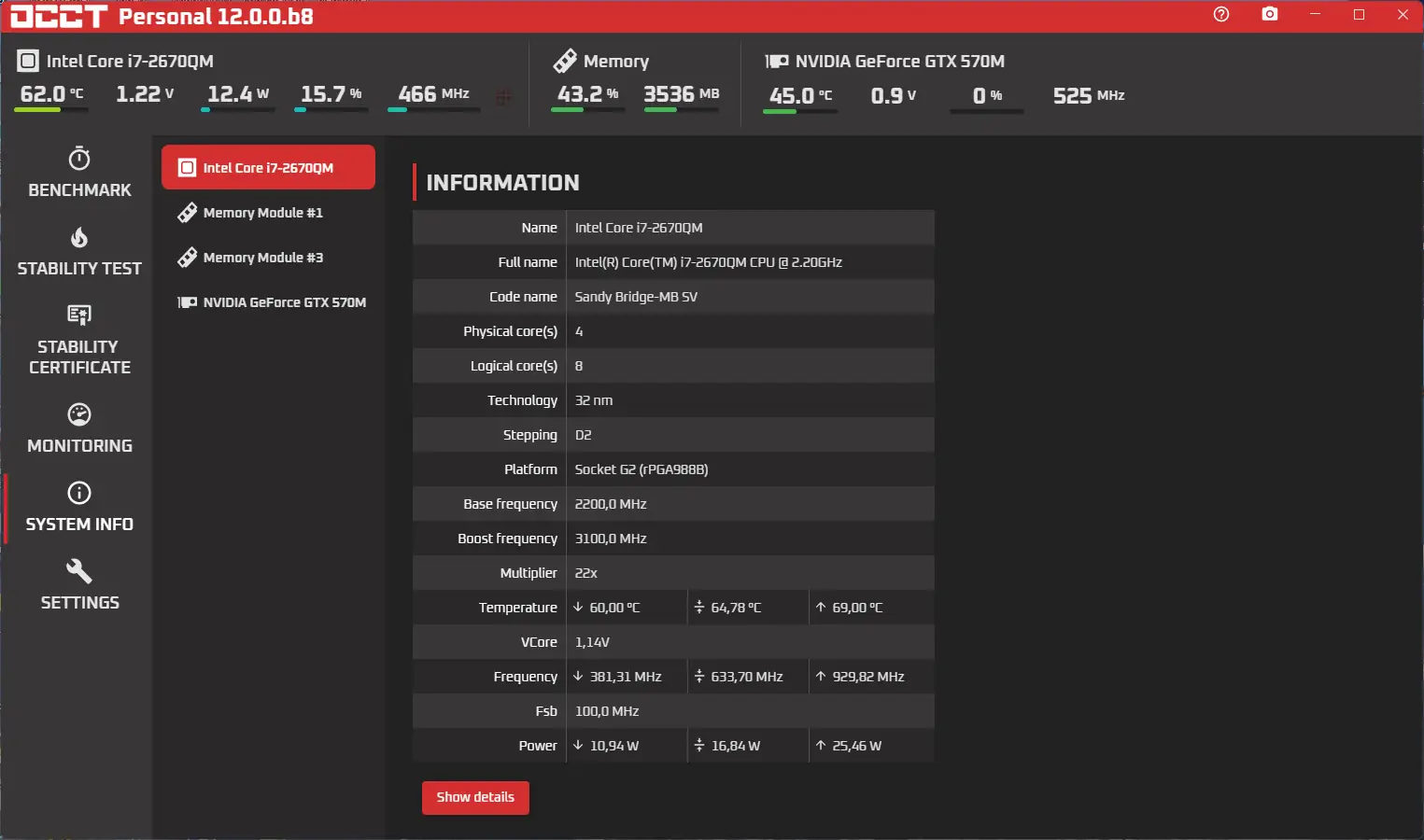Click the 32 nm technology value

click(594, 400)
